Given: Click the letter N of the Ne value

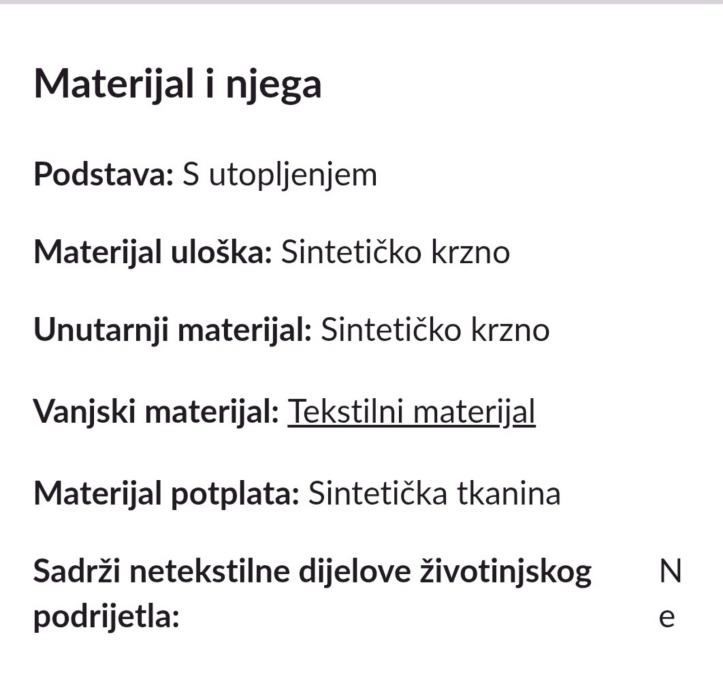Looking at the screenshot, I should 670,571.
